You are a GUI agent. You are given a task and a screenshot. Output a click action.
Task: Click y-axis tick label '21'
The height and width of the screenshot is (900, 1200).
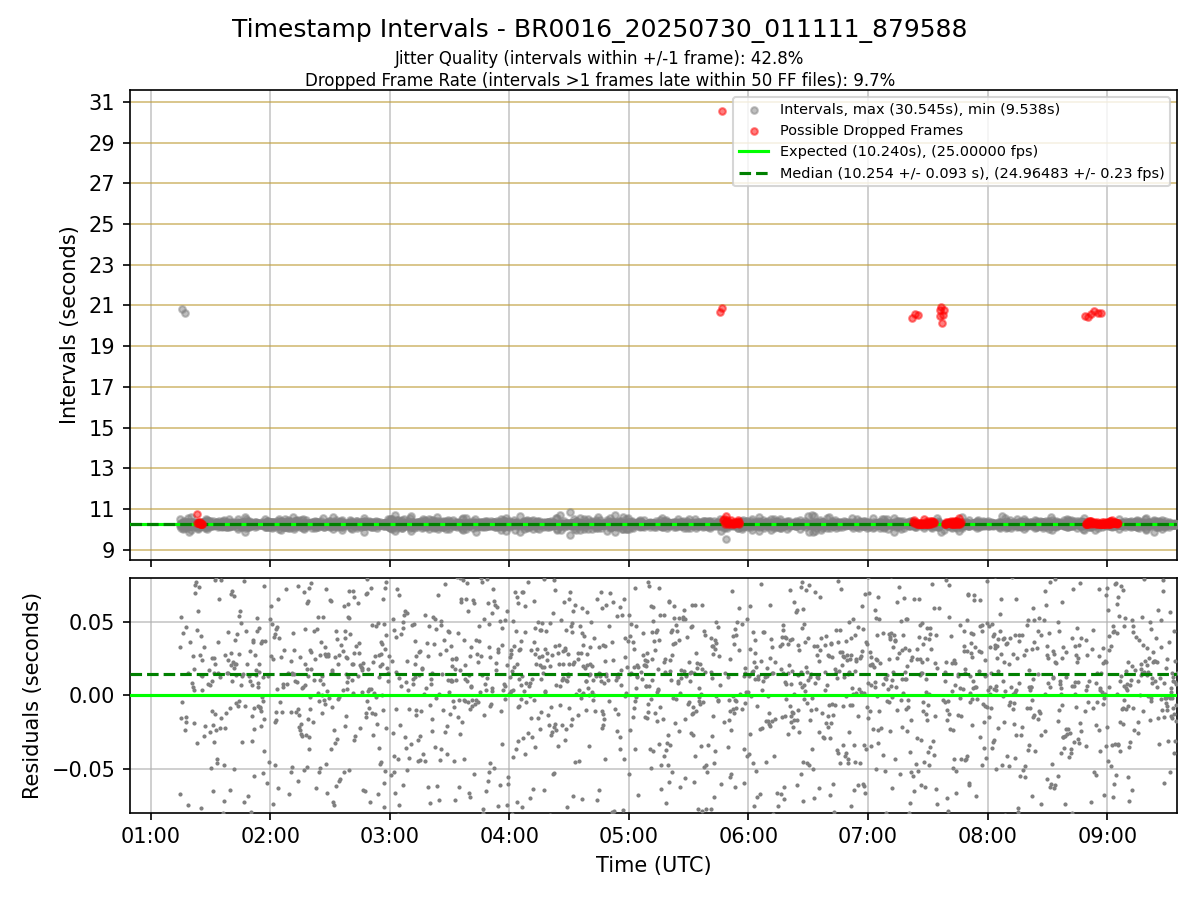coord(102,306)
